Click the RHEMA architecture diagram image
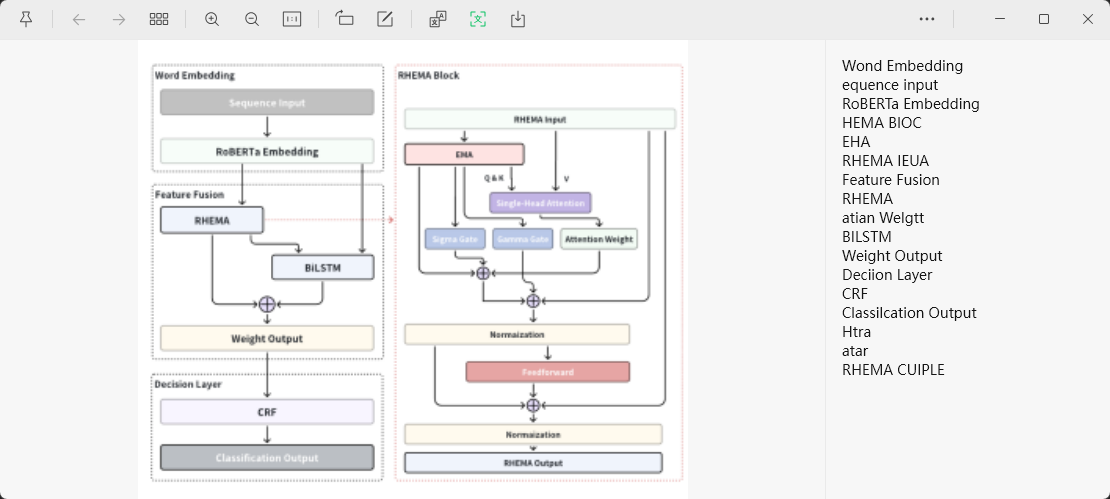Screen dimensions: 1110x499 point(412,268)
